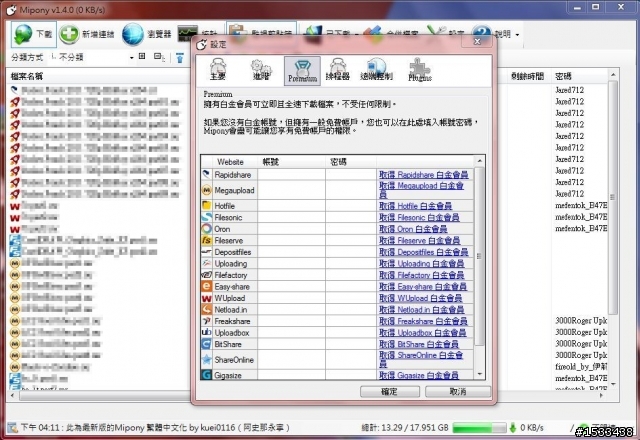
Task: Click the collapse-all icon beside 不分類
Action: (x=159, y=57)
